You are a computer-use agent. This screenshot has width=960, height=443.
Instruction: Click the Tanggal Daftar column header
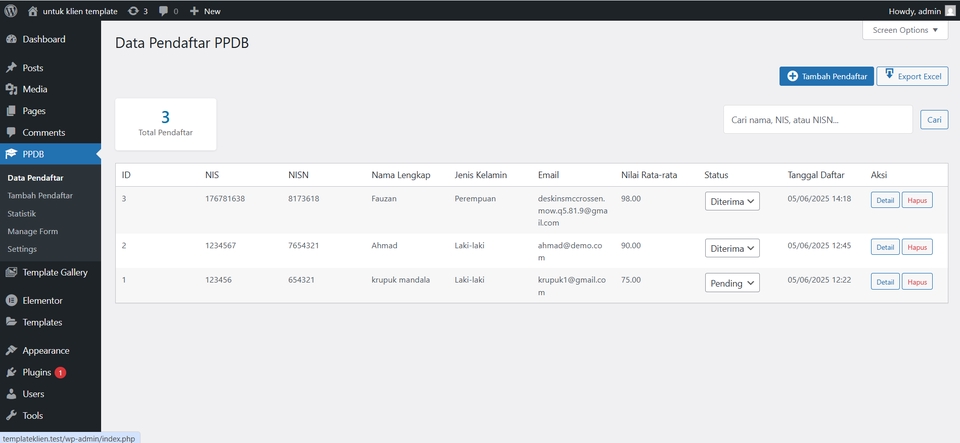pyautogui.click(x=816, y=175)
